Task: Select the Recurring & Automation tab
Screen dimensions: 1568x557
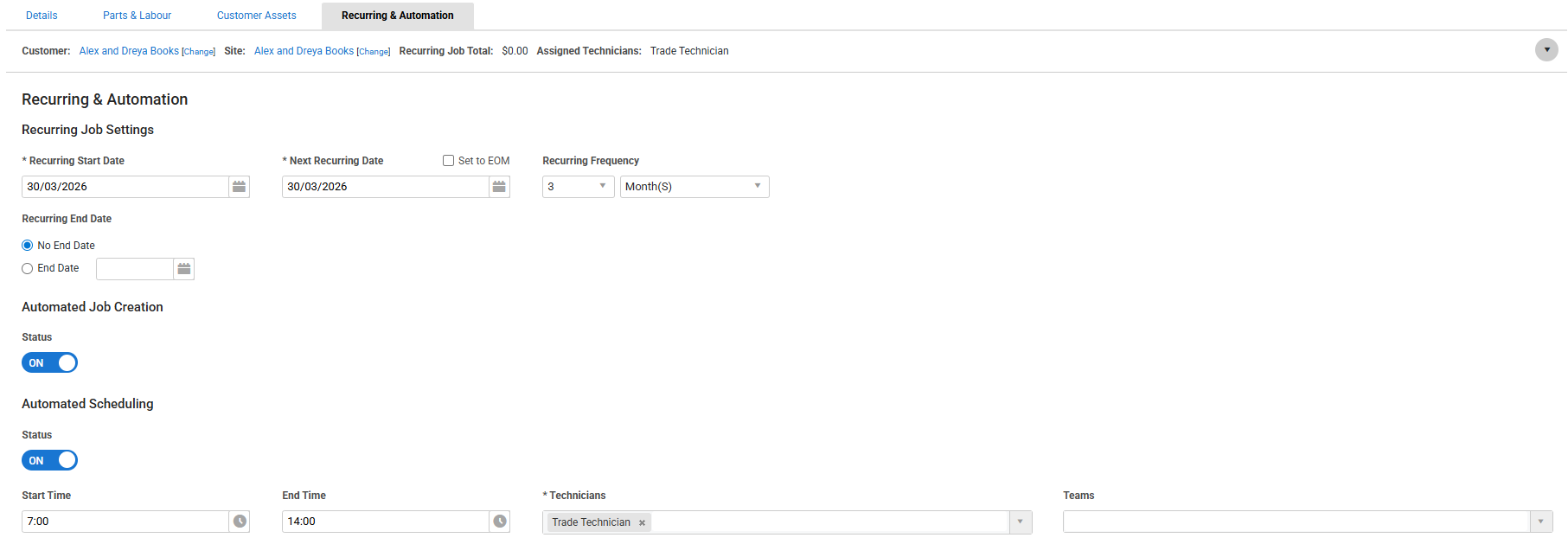Action: [x=398, y=16]
